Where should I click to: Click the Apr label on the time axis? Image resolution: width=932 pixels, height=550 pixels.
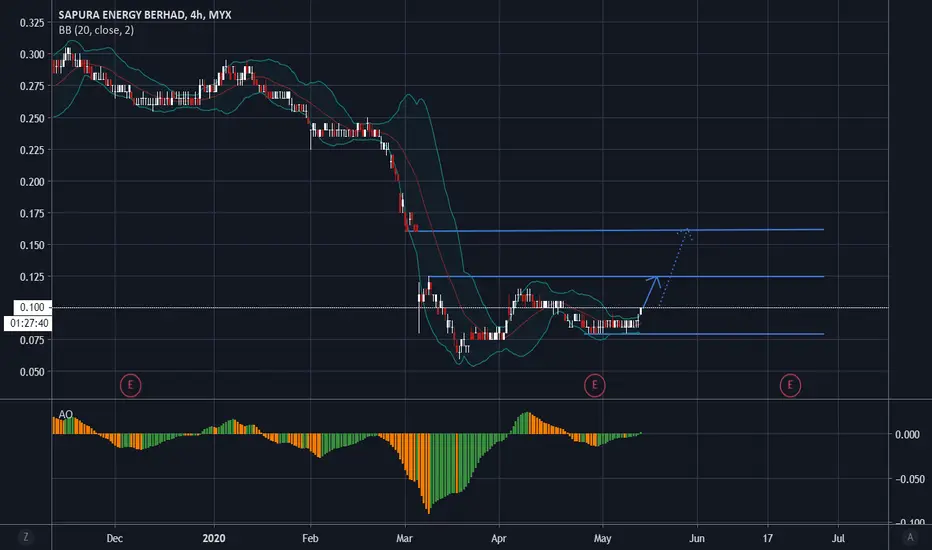[499, 538]
